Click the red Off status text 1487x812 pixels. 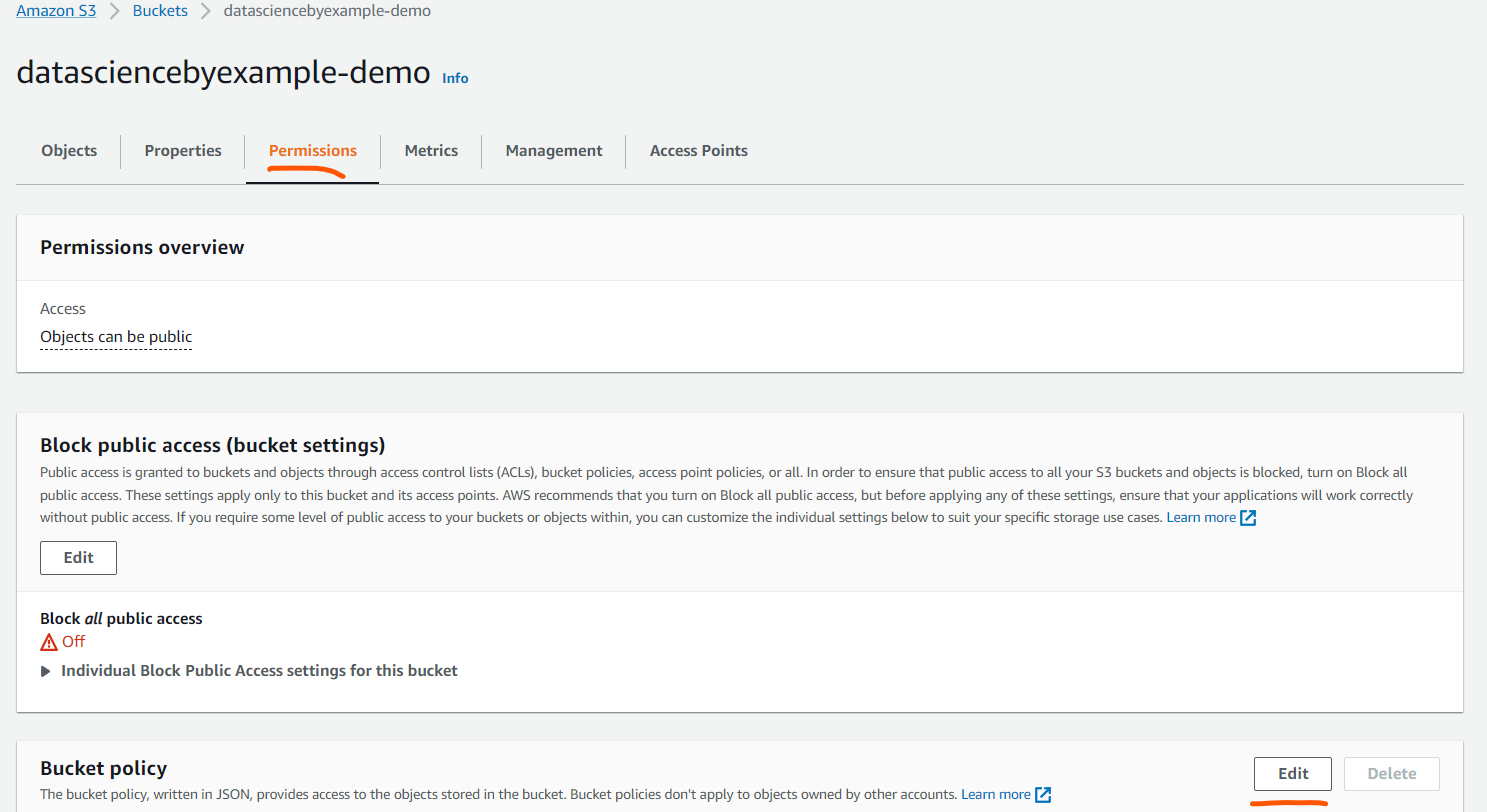coord(73,642)
